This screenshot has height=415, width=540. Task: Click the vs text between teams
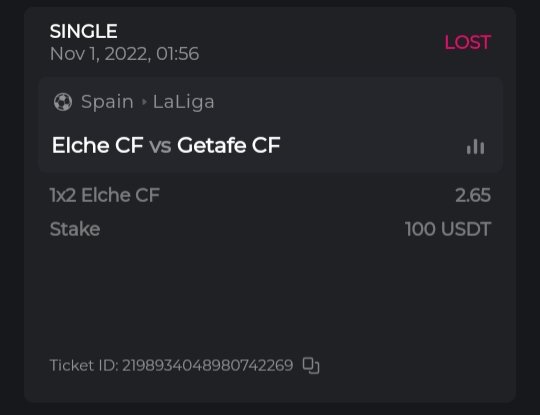(160, 146)
